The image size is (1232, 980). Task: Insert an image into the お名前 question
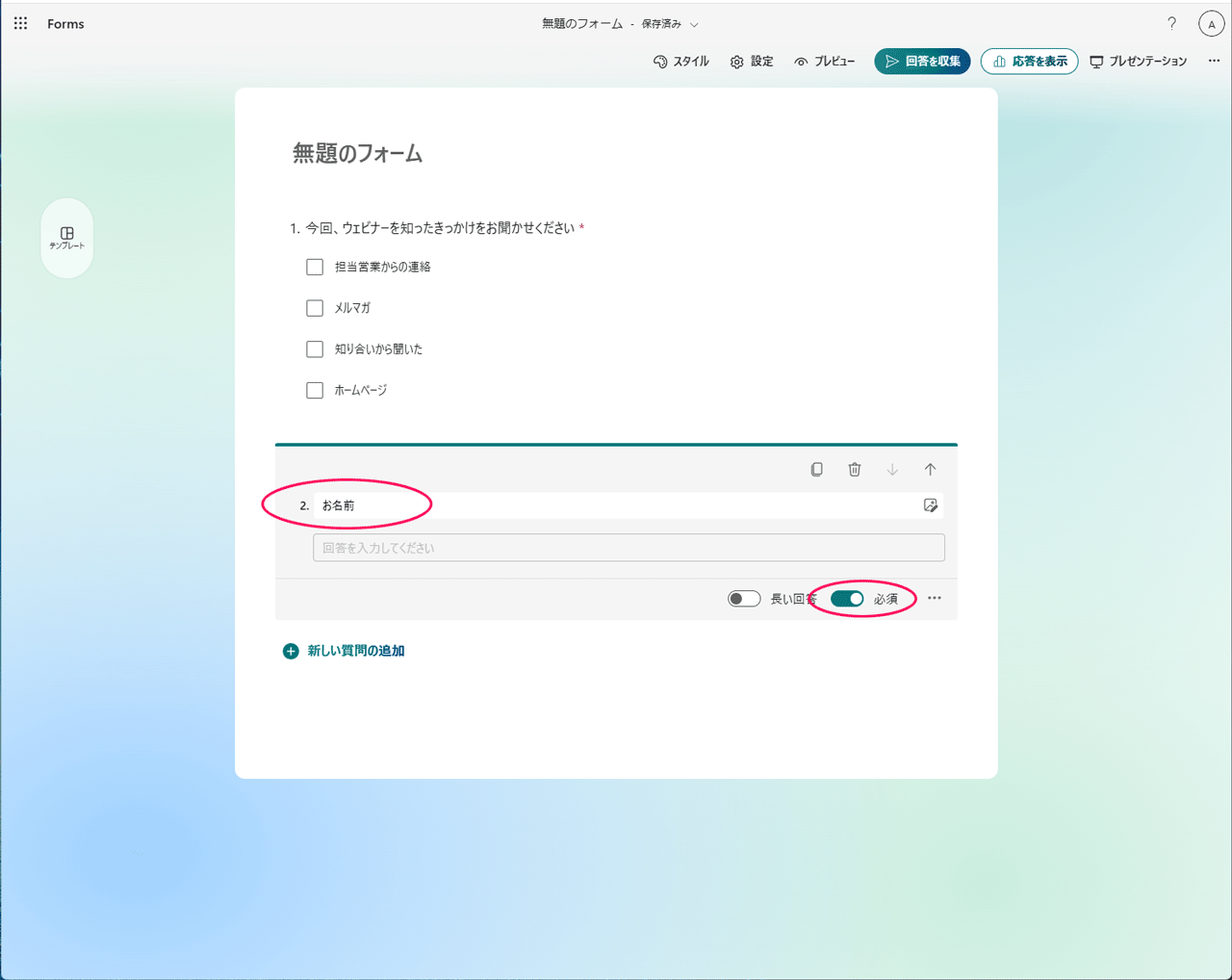click(931, 504)
